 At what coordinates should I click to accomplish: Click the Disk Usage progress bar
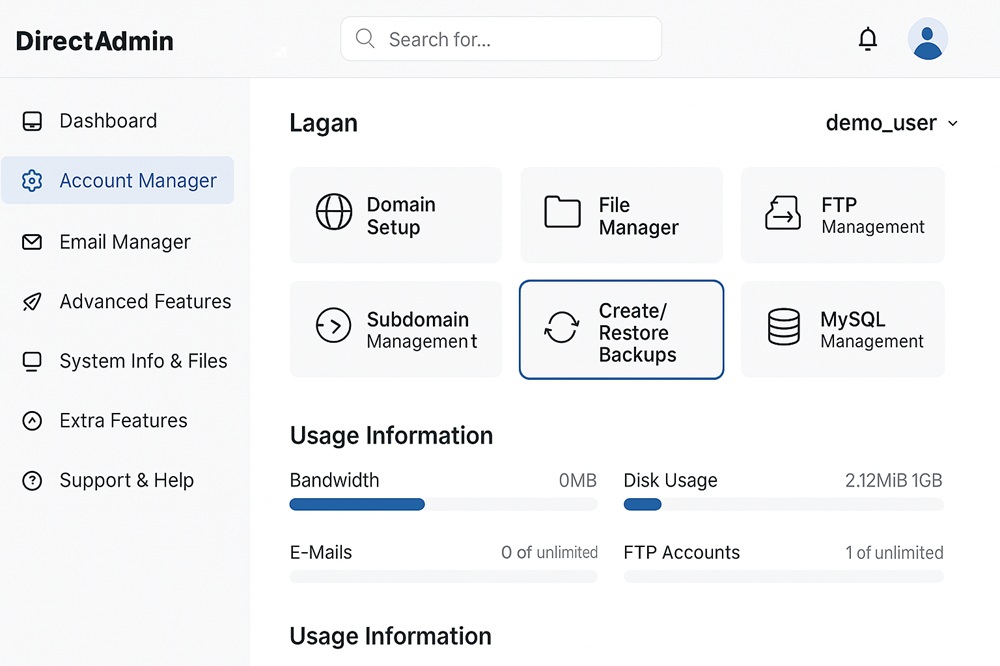[783, 505]
